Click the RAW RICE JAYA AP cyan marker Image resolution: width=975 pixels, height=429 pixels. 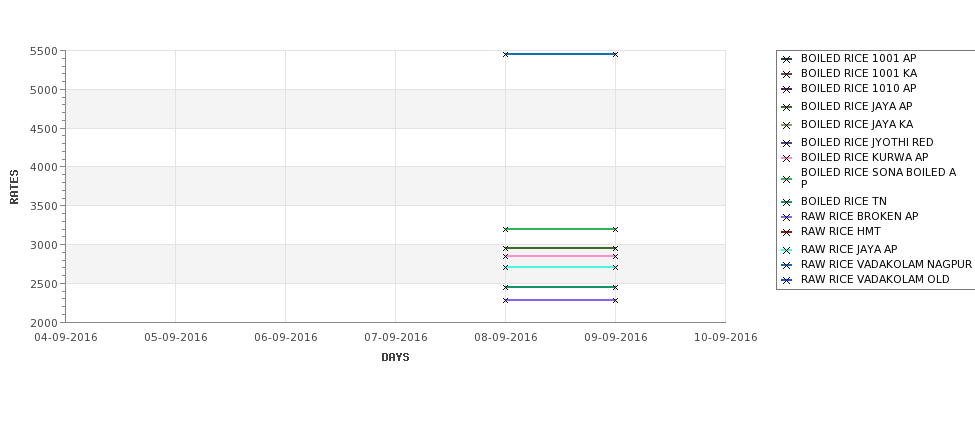click(x=787, y=250)
